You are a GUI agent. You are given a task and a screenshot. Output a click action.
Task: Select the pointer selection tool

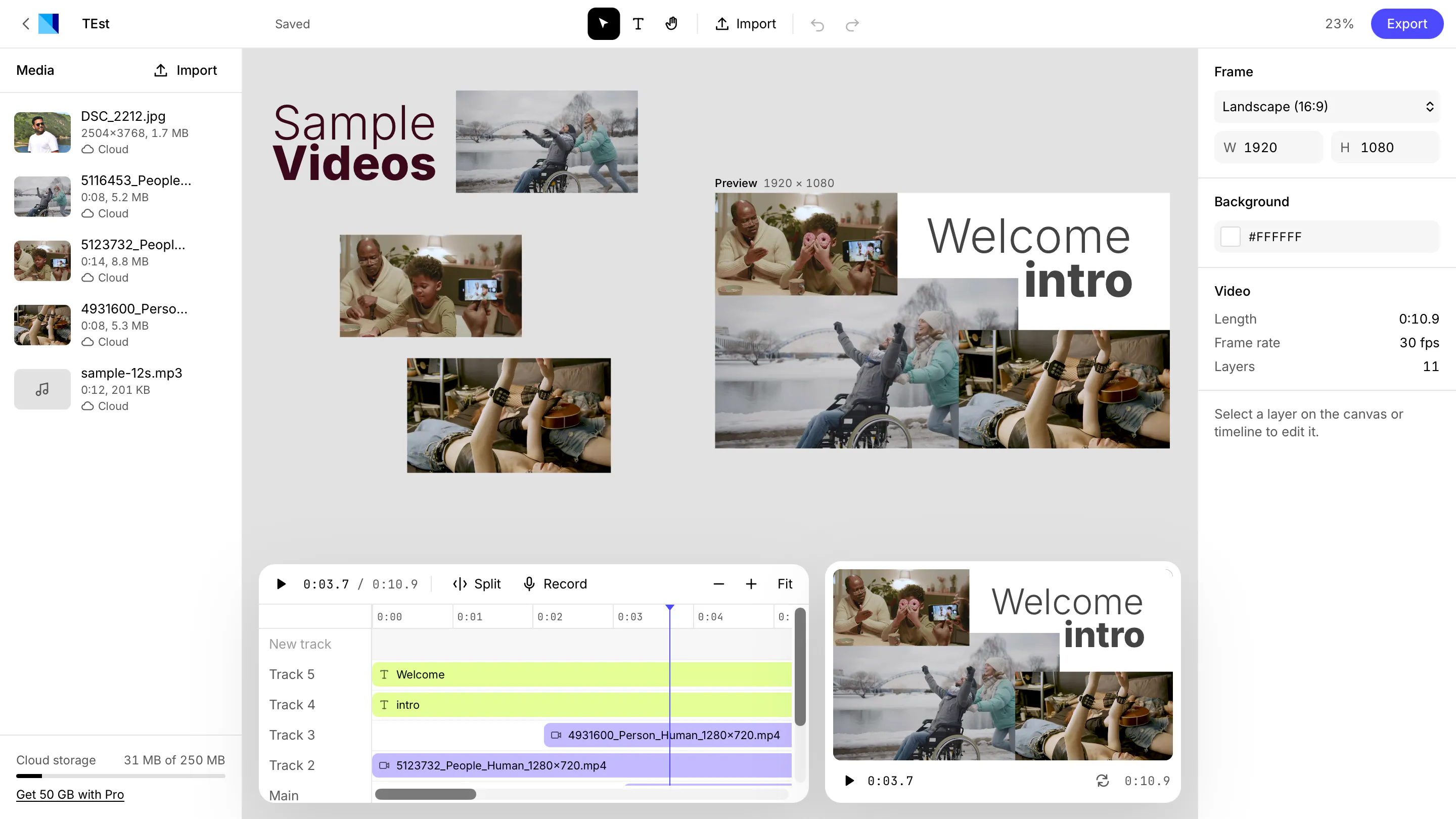click(x=603, y=24)
